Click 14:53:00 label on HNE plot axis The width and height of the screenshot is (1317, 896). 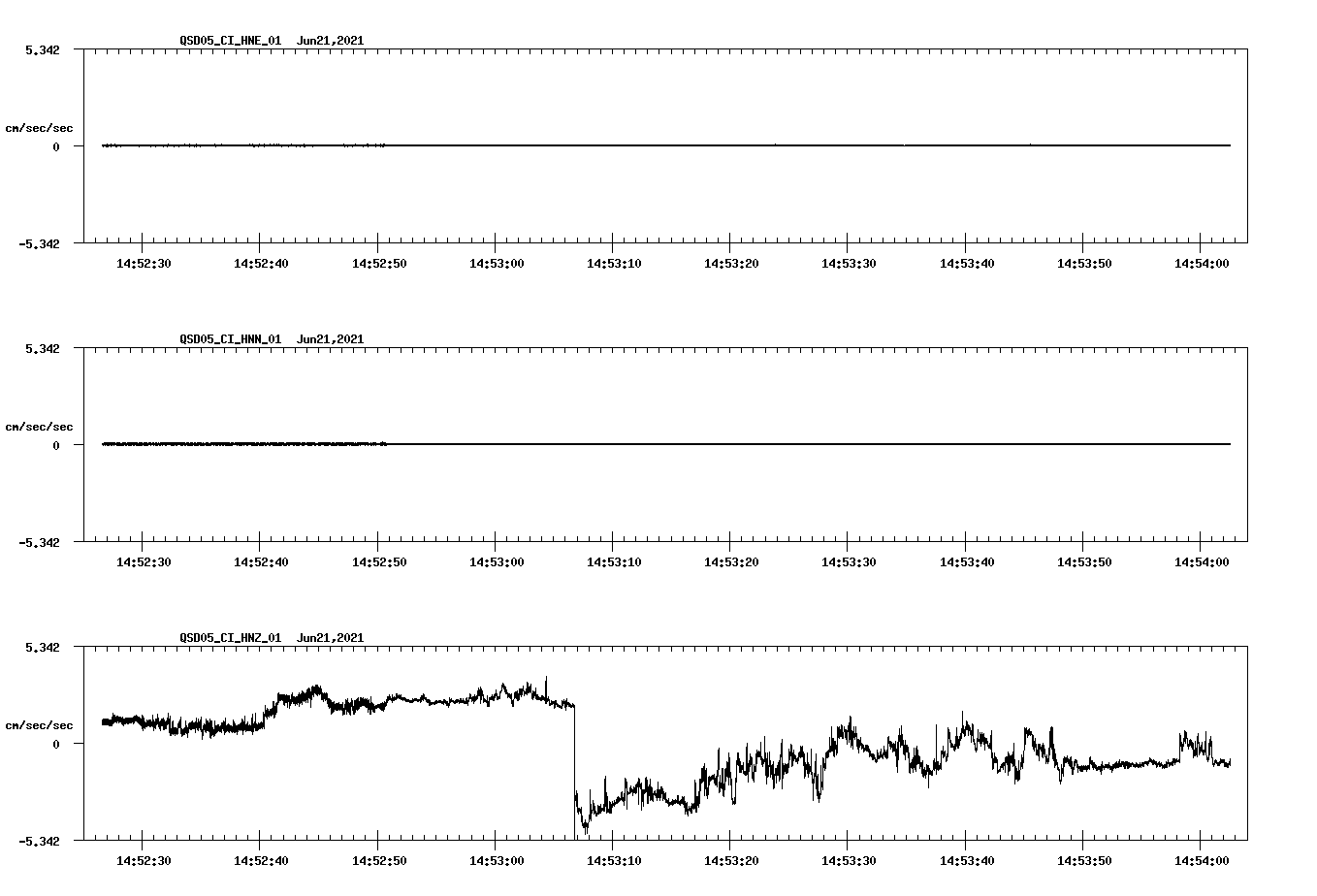point(496,263)
